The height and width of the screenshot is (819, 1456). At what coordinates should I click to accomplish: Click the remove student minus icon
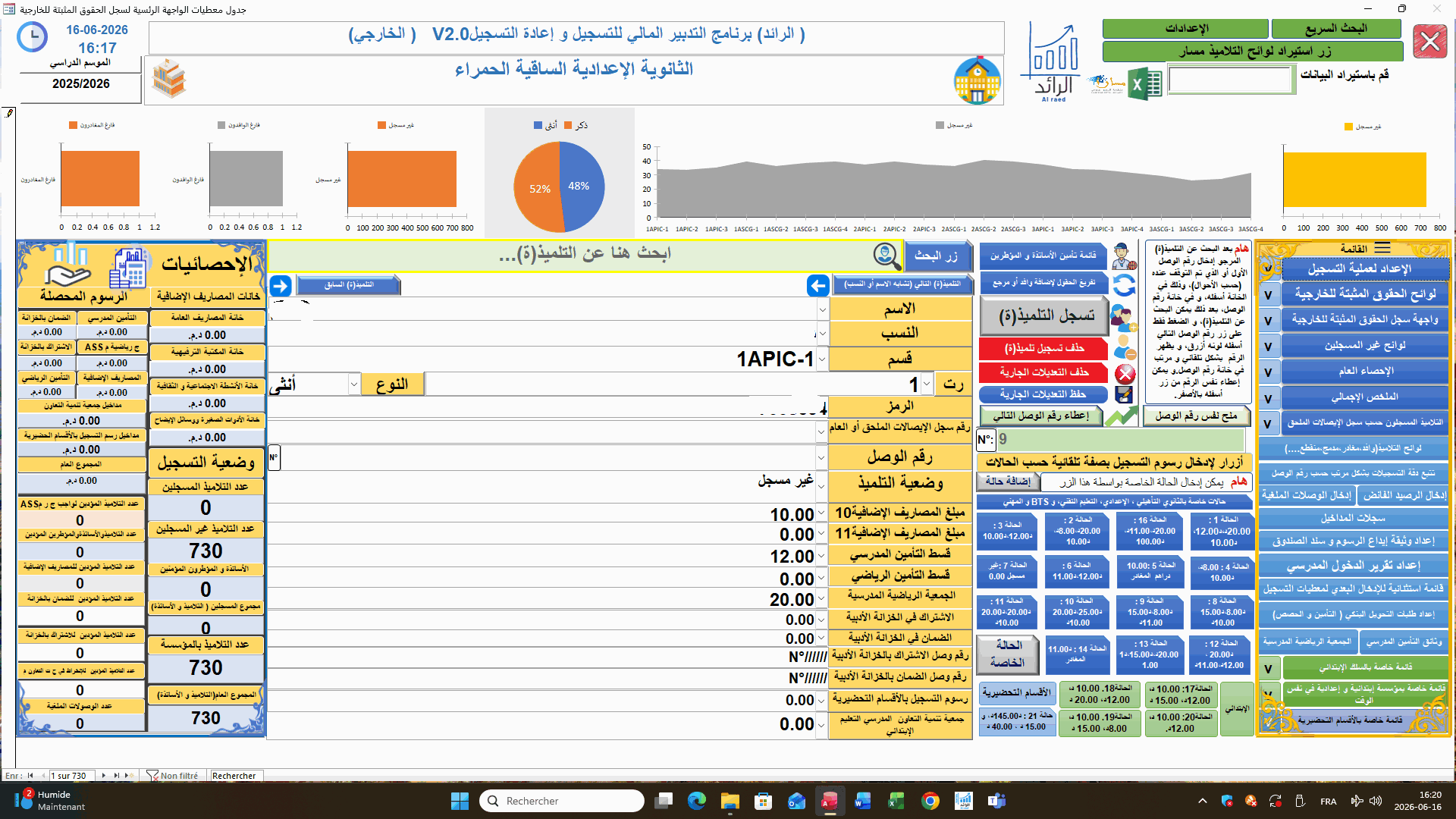(x=1125, y=348)
